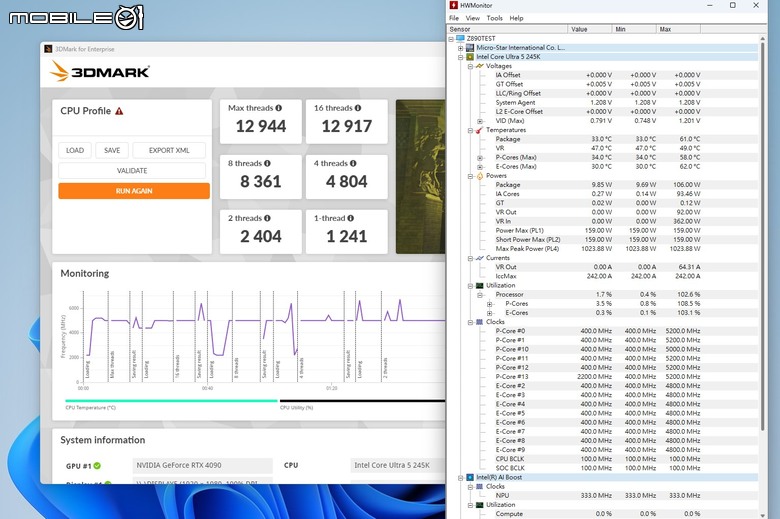Click the Intel(R) AI Boost device icon
The image size is (780, 519).
coord(470,477)
